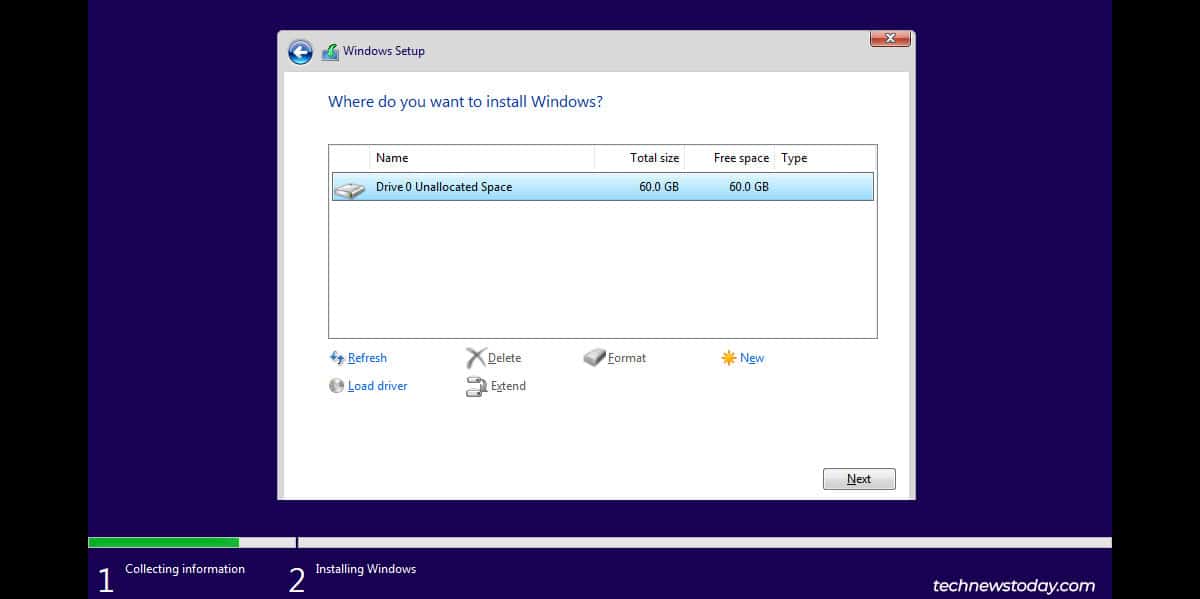Click the Delete X icon
The width and height of the screenshot is (1200, 599).
(476, 357)
